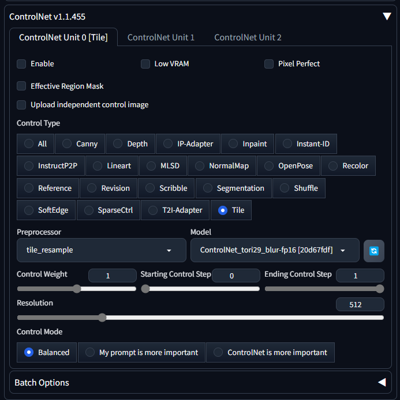The width and height of the screenshot is (400, 400).
Task: Select the T2I-Adapter control type
Action: [175, 210]
